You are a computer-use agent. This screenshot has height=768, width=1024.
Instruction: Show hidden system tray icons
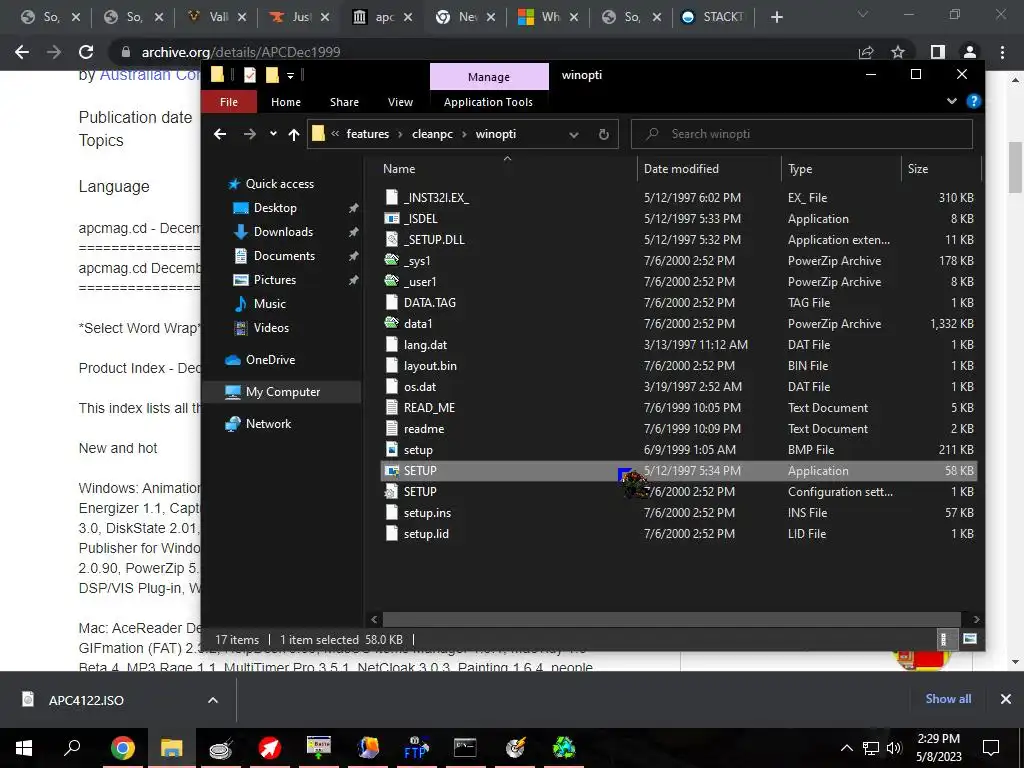[846, 748]
